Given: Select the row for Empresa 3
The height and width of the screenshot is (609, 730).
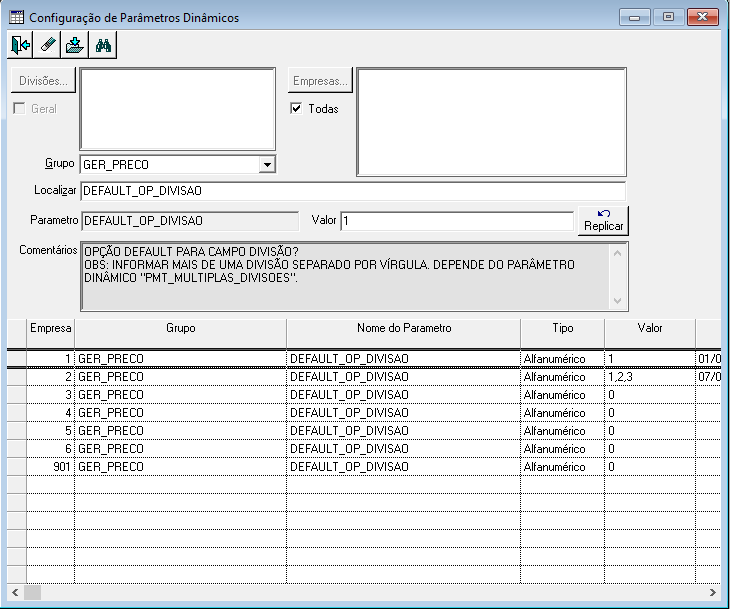Looking at the screenshot, I should pos(364,395).
